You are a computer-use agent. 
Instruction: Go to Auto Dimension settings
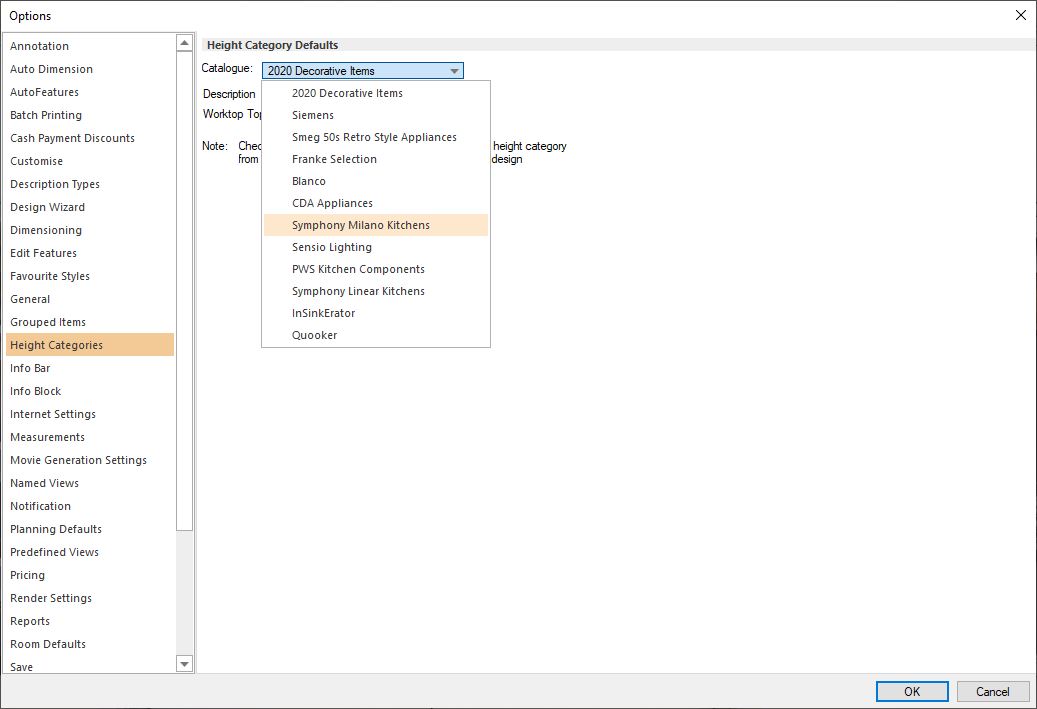[90, 69]
